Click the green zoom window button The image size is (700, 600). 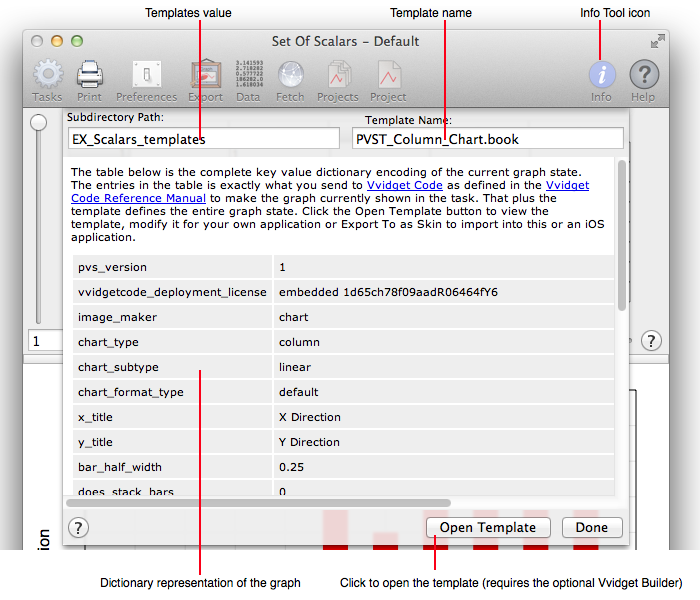tap(77, 41)
